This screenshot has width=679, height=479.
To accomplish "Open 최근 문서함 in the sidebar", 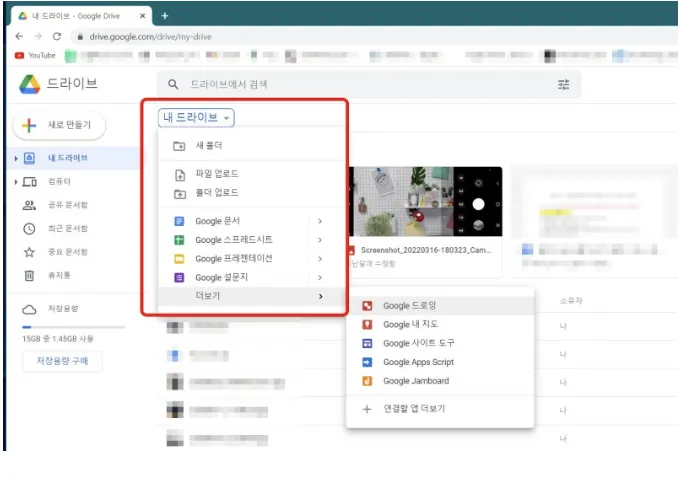I will pyautogui.click(x=68, y=228).
